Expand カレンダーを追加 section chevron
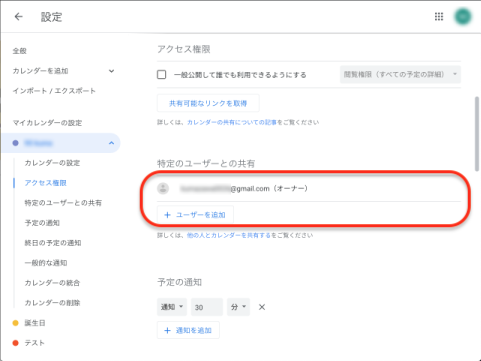481x361 pixels. tap(111, 71)
